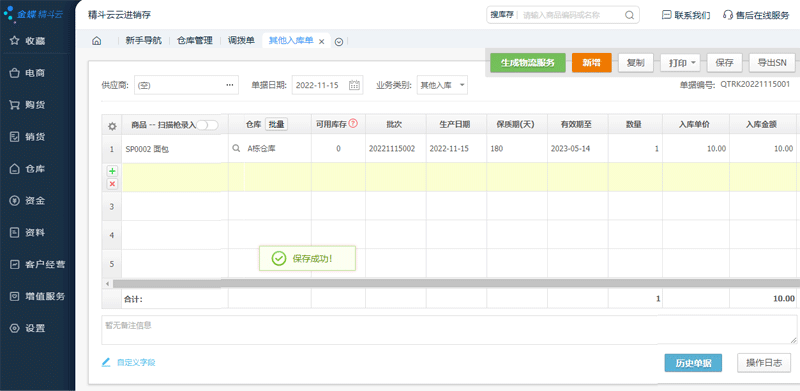Image resolution: width=800 pixels, height=391 pixels.
Task: Focus the product search input field
Action: point(569,15)
